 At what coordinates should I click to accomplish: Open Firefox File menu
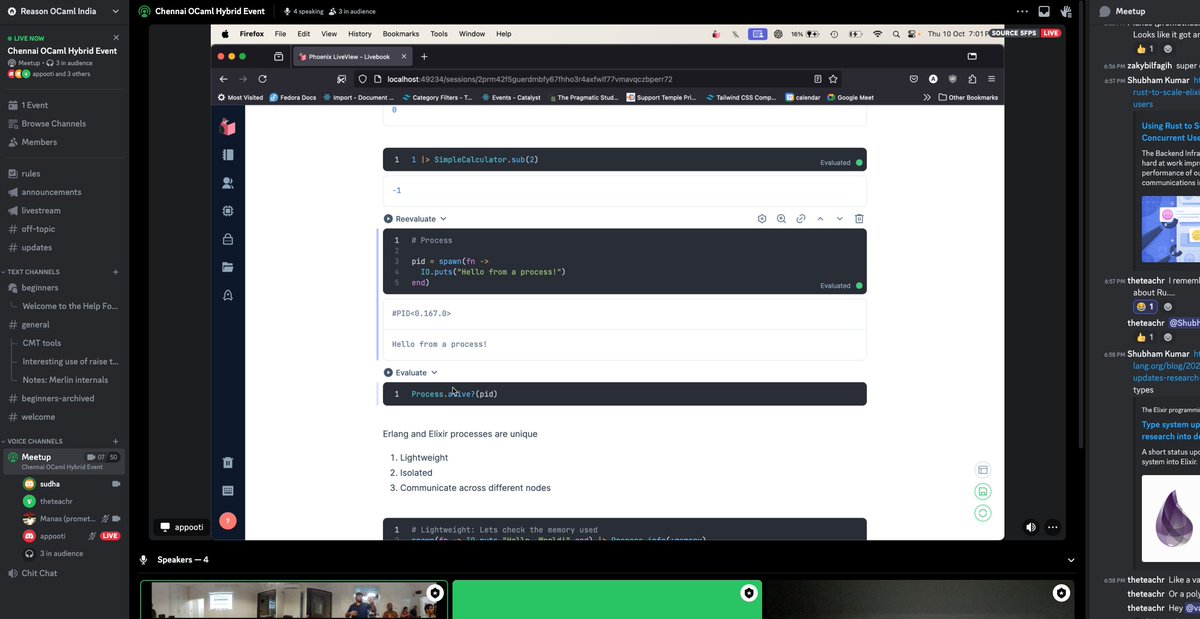coord(280,33)
